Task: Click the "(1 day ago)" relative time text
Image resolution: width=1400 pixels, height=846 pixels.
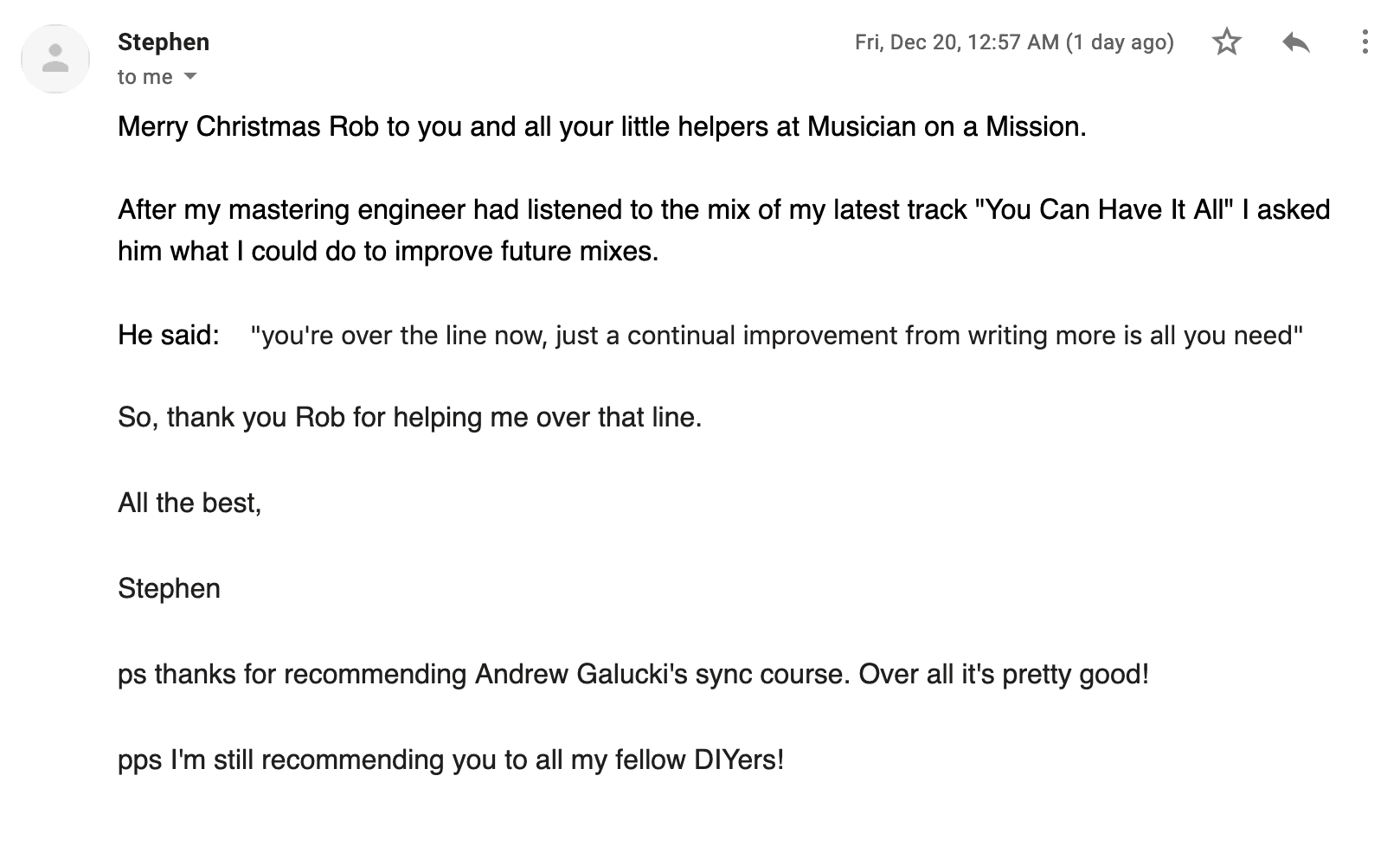Action: coord(1121,42)
